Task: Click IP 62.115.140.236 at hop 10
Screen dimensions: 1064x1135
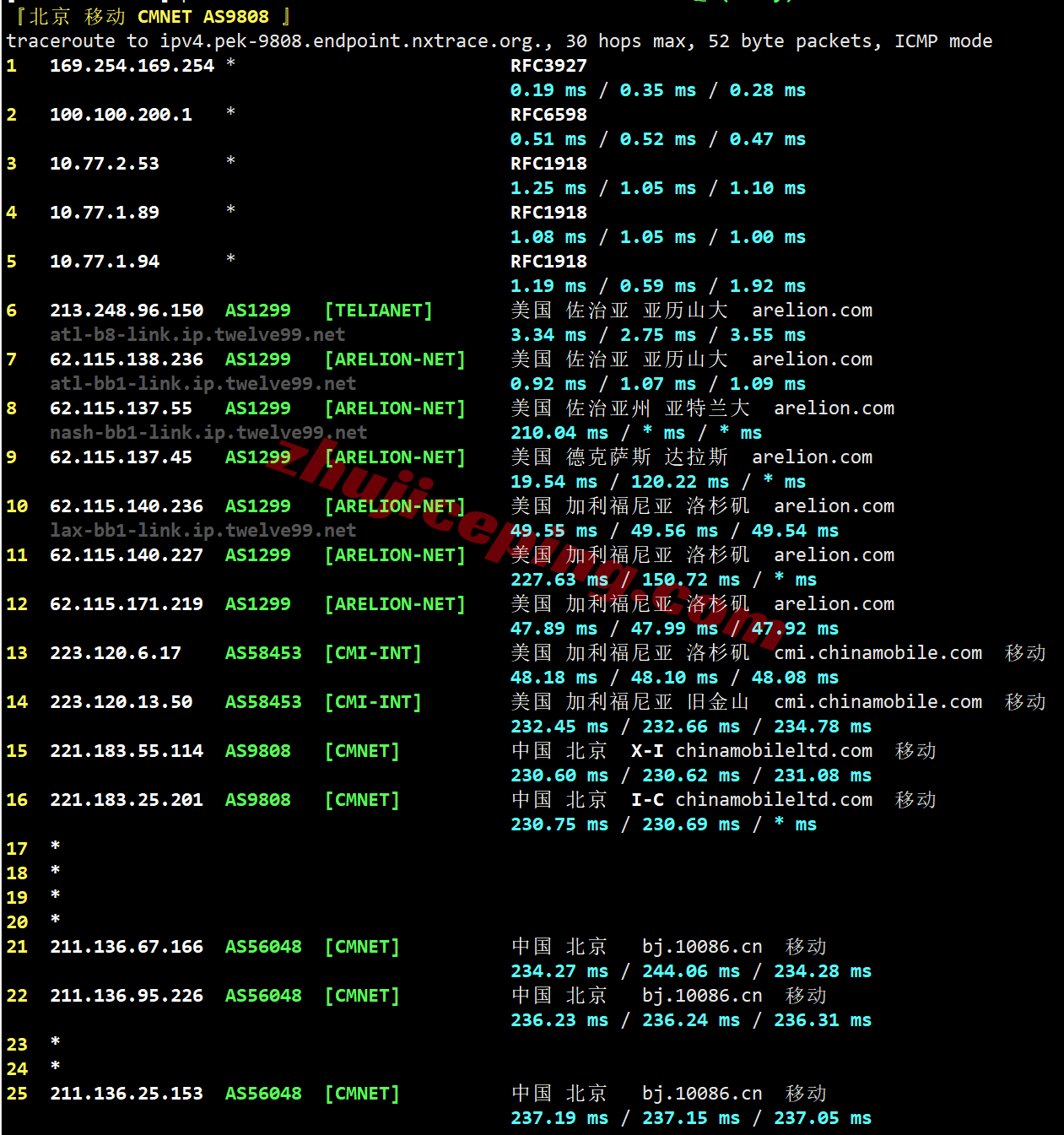Action: (127, 506)
